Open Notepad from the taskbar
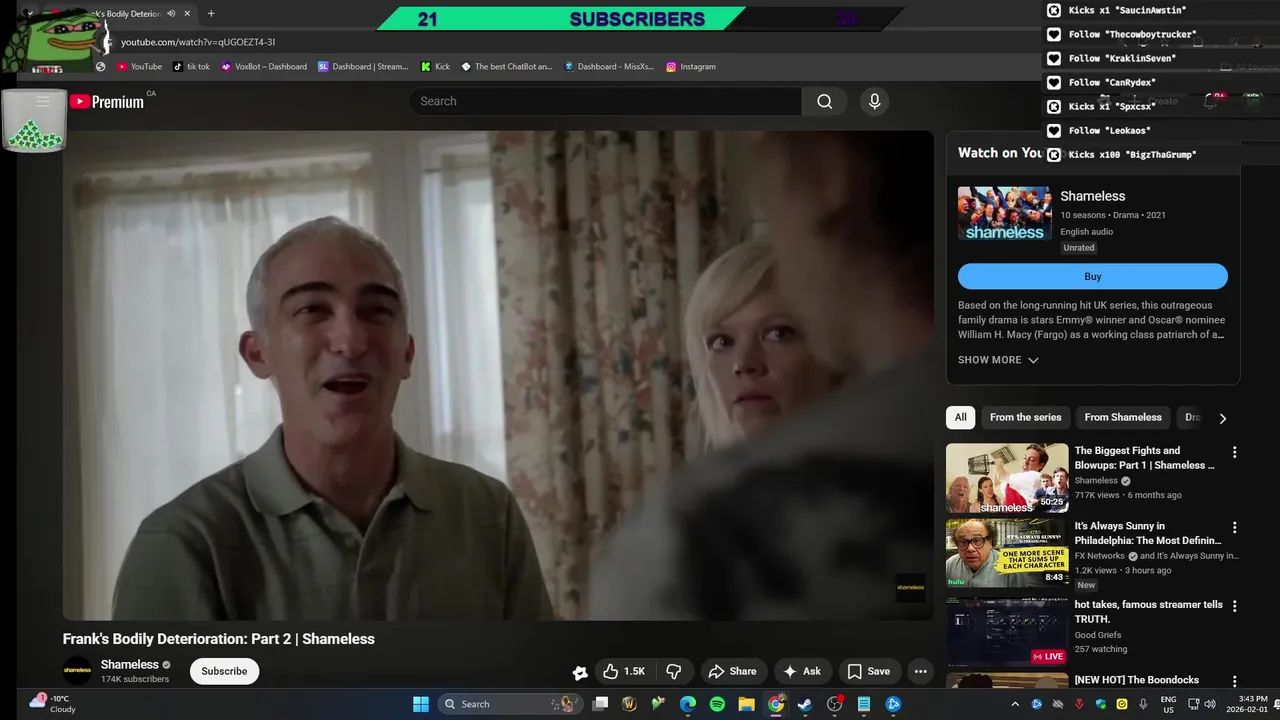1280x720 pixels. point(864,704)
